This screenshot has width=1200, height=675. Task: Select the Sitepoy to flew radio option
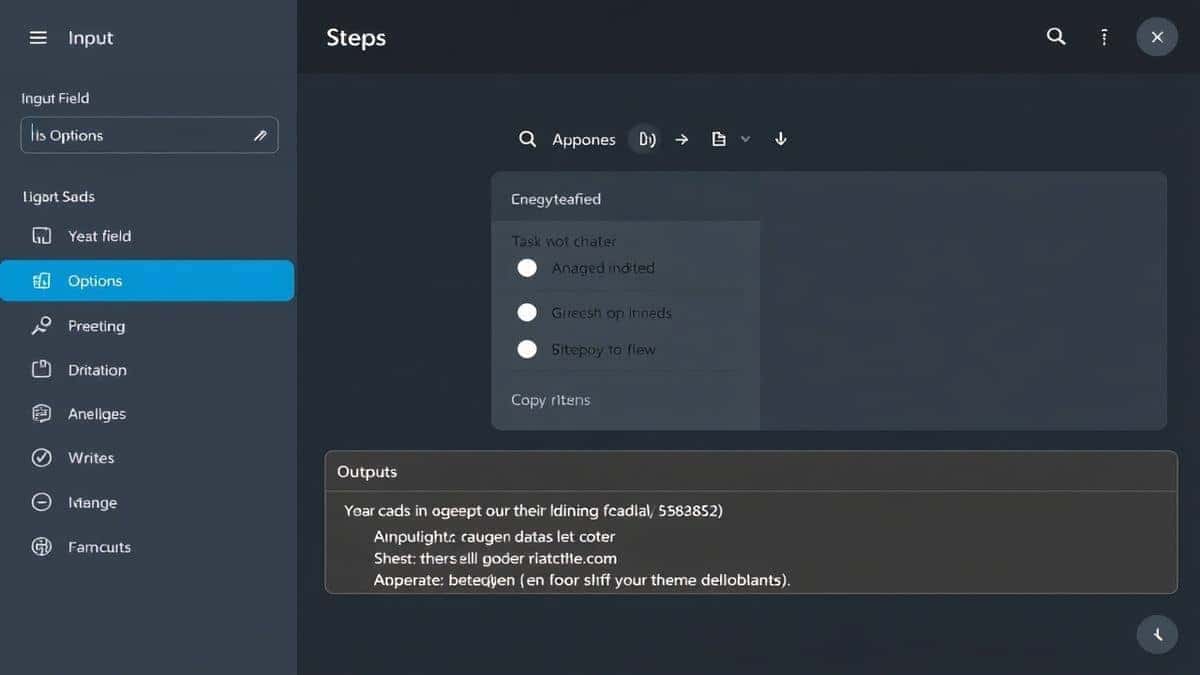(x=527, y=350)
